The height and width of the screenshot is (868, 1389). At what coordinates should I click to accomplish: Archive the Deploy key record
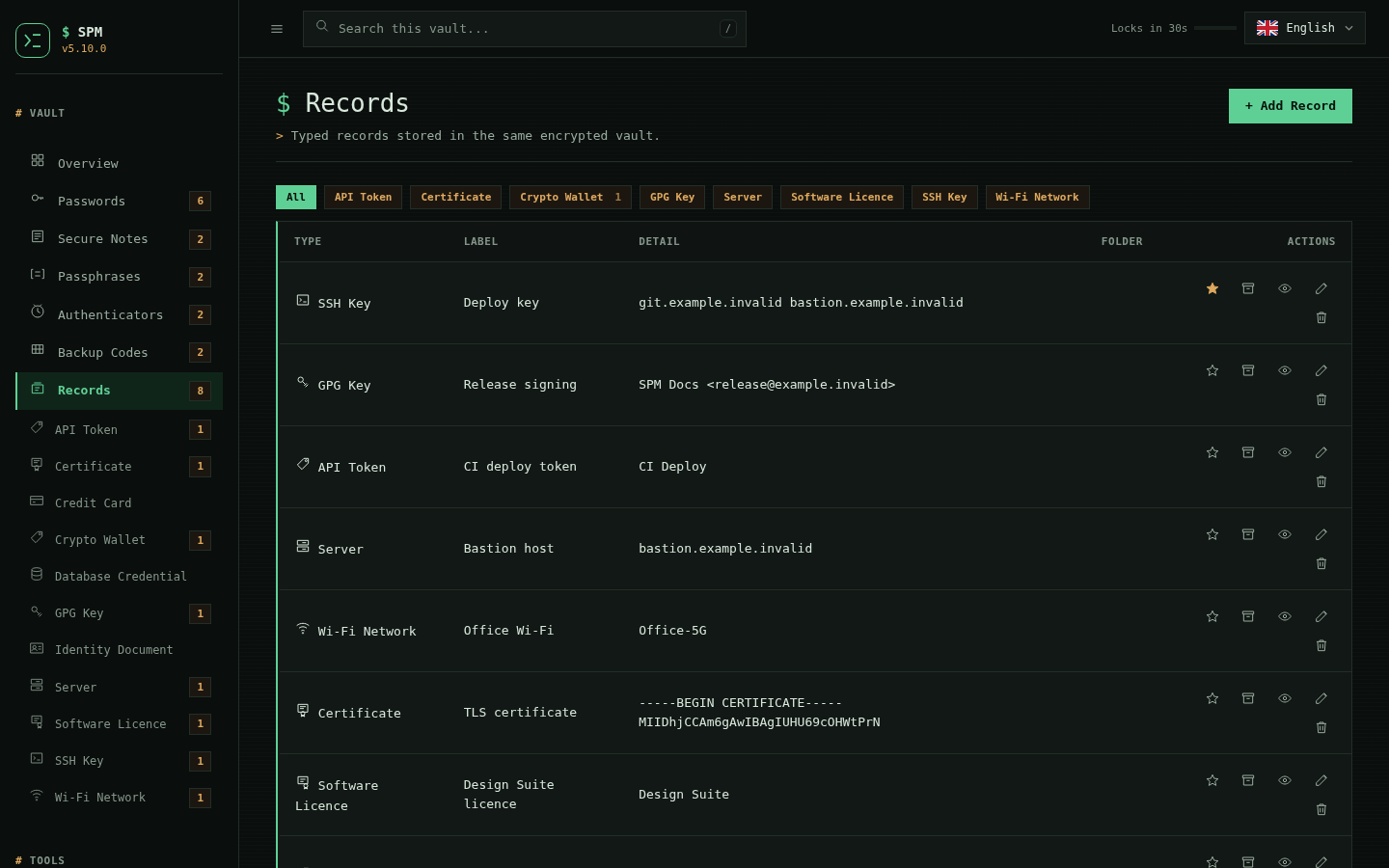1248,288
